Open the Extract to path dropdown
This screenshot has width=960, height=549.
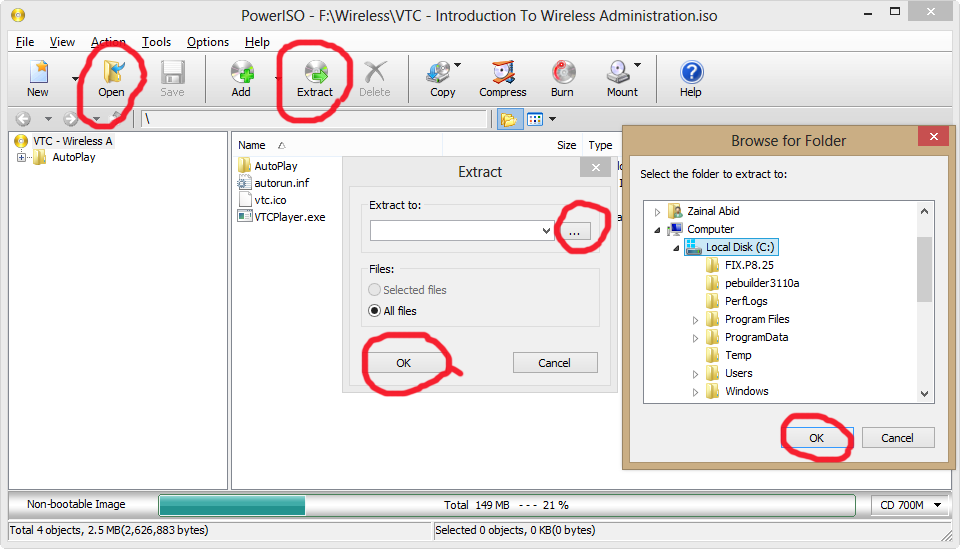(546, 231)
